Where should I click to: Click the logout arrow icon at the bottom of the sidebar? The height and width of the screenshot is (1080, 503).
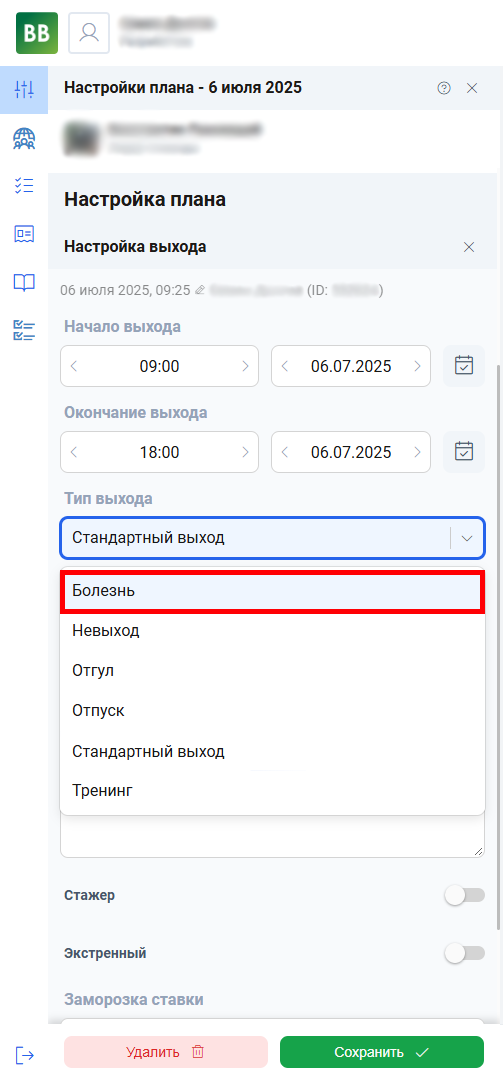(24, 1054)
